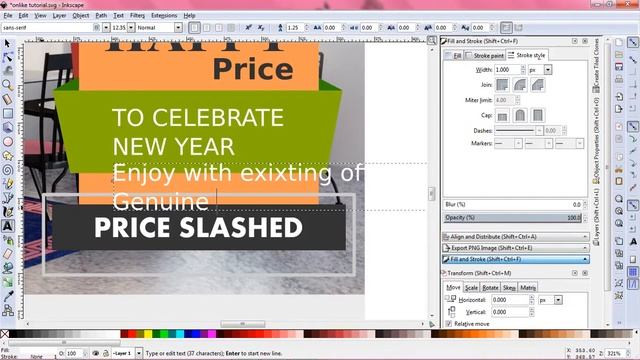Screen dimensions: 640x360
Task: Click the Fill and Stroke docked panel bar
Action: point(516,259)
